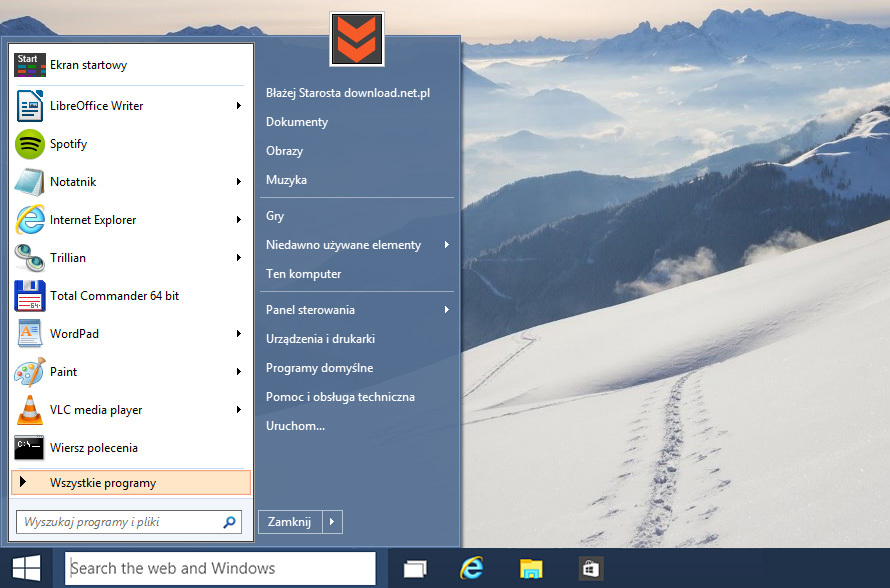This screenshot has height=588, width=890.
Task: Open the Store icon on the taskbar
Action: point(590,568)
